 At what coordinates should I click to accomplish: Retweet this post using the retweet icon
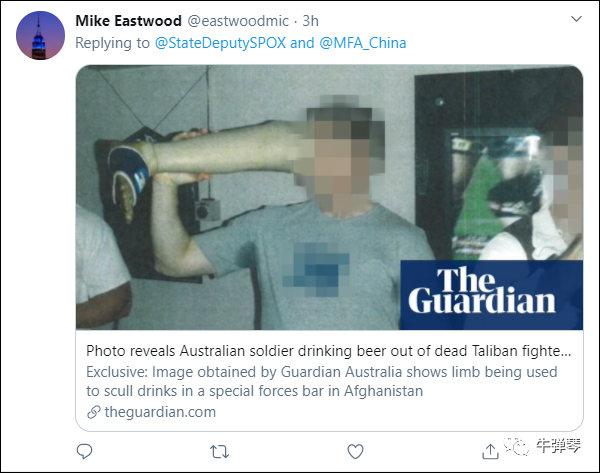tap(220, 452)
